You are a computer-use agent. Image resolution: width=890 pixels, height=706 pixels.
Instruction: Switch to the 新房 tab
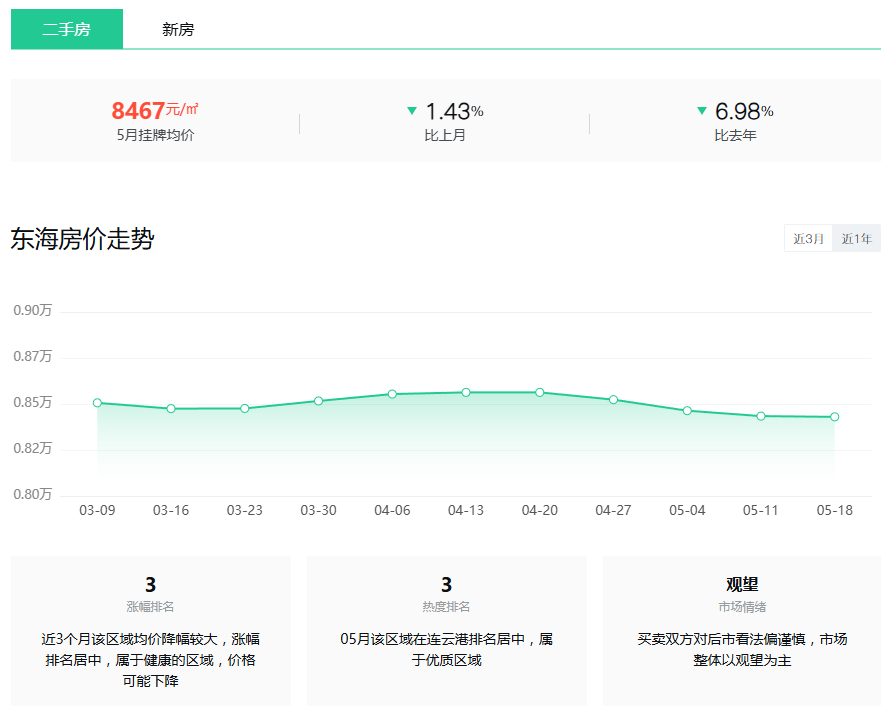pyautogui.click(x=178, y=29)
